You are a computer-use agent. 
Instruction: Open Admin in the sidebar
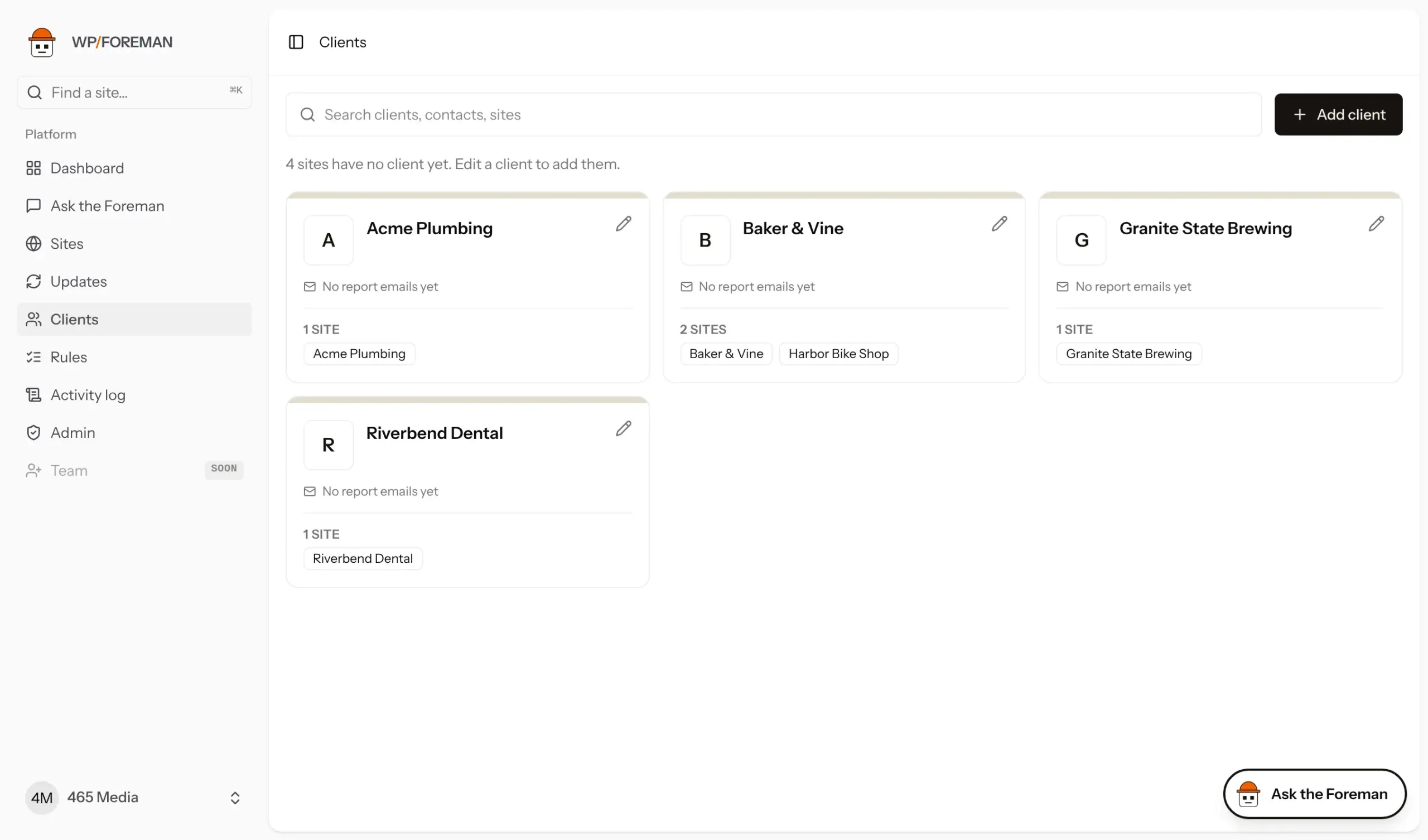(134, 432)
